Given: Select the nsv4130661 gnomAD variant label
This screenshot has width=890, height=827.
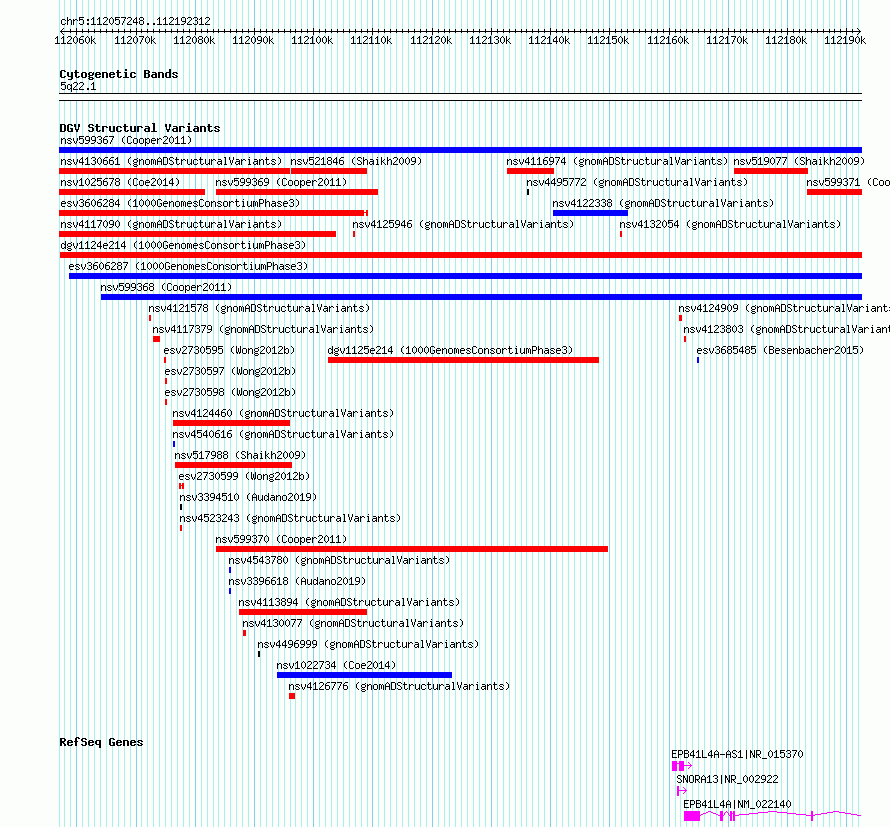Looking at the screenshot, I should (171, 161).
